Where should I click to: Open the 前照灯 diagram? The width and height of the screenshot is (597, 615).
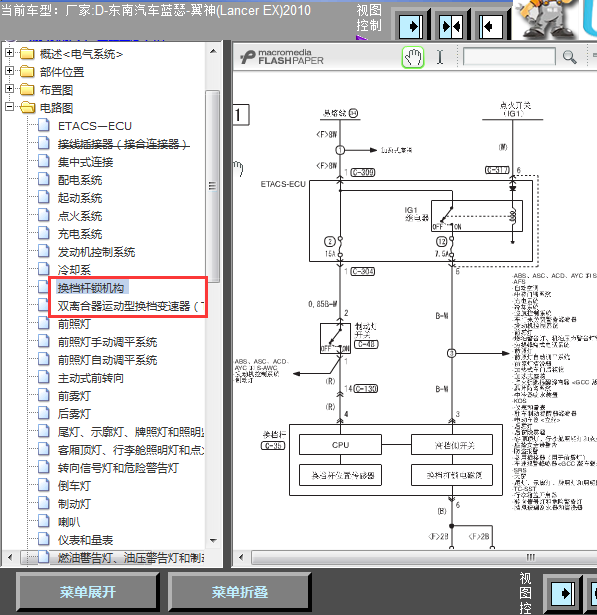pos(74,324)
